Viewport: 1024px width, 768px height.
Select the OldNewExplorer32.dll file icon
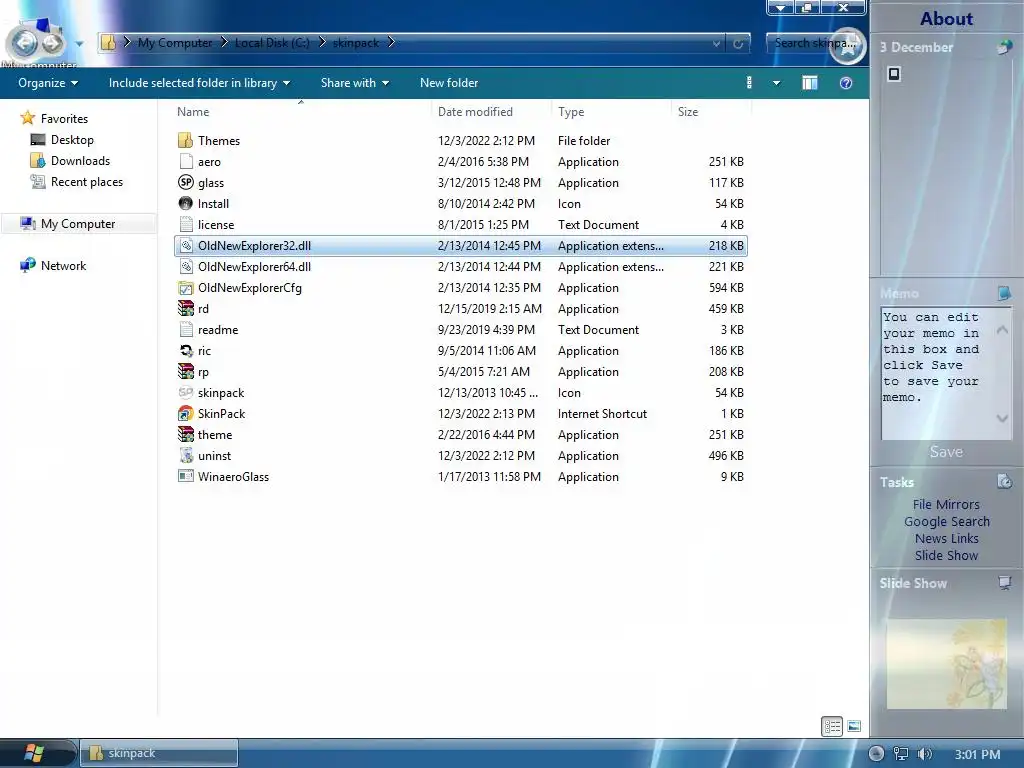(x=185, y=246)
